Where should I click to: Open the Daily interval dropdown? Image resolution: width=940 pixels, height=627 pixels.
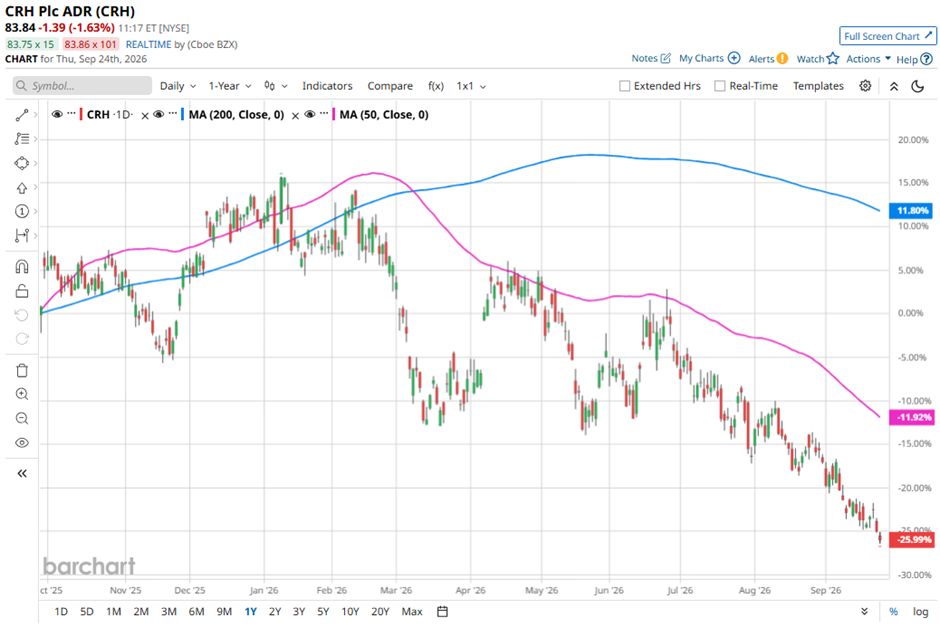coord(178,86)
